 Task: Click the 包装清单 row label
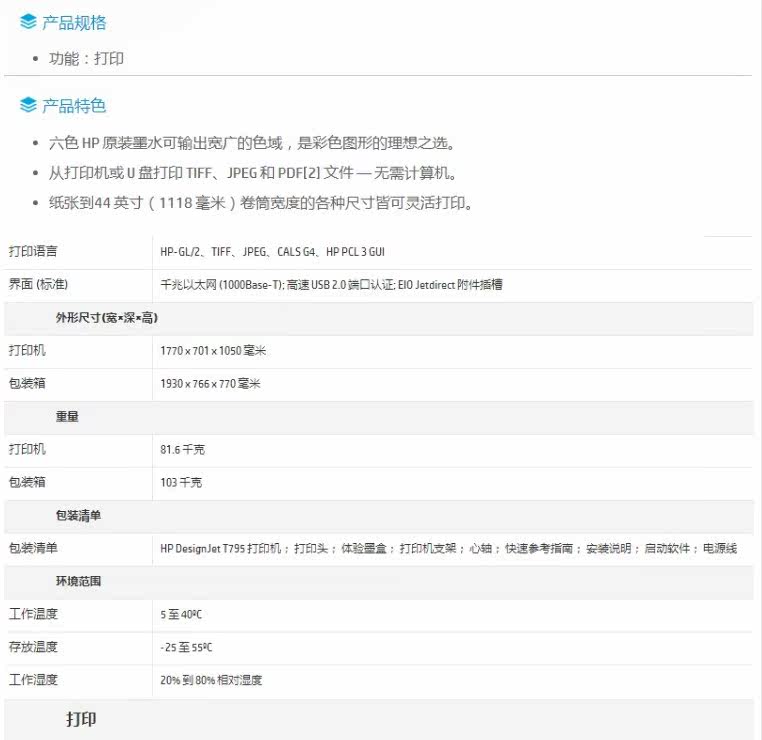point(33,548)
